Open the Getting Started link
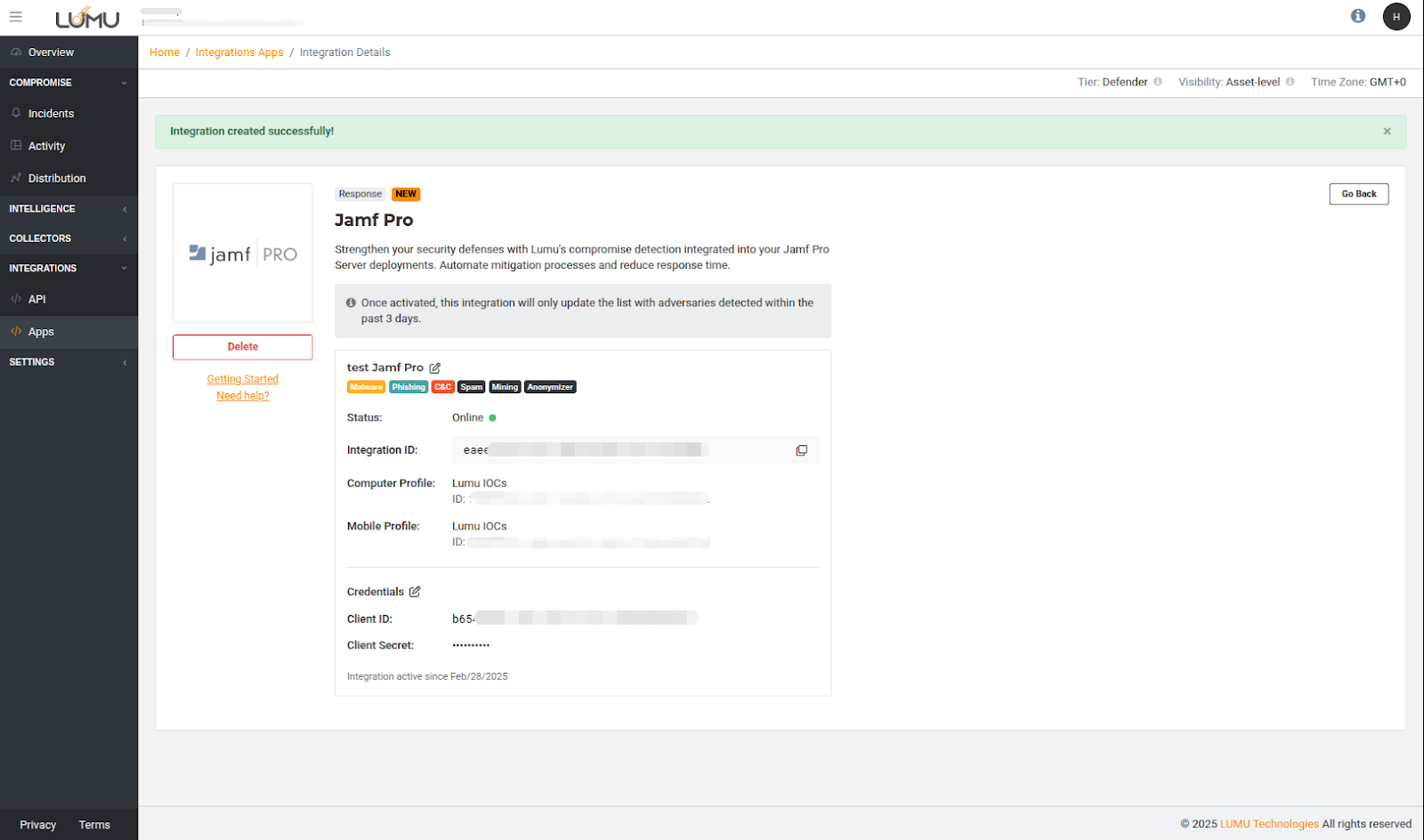1424x840 pixels. 242,379
